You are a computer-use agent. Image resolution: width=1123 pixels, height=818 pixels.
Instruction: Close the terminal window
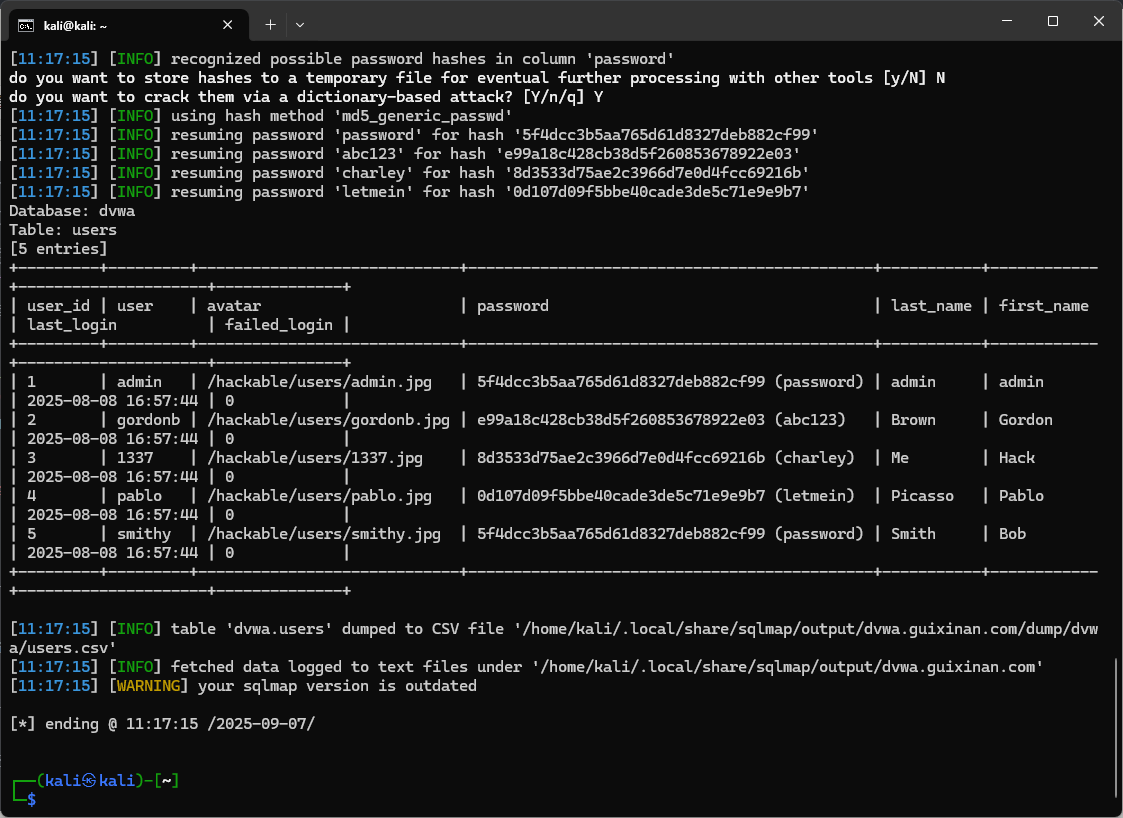pos(1099,21)
